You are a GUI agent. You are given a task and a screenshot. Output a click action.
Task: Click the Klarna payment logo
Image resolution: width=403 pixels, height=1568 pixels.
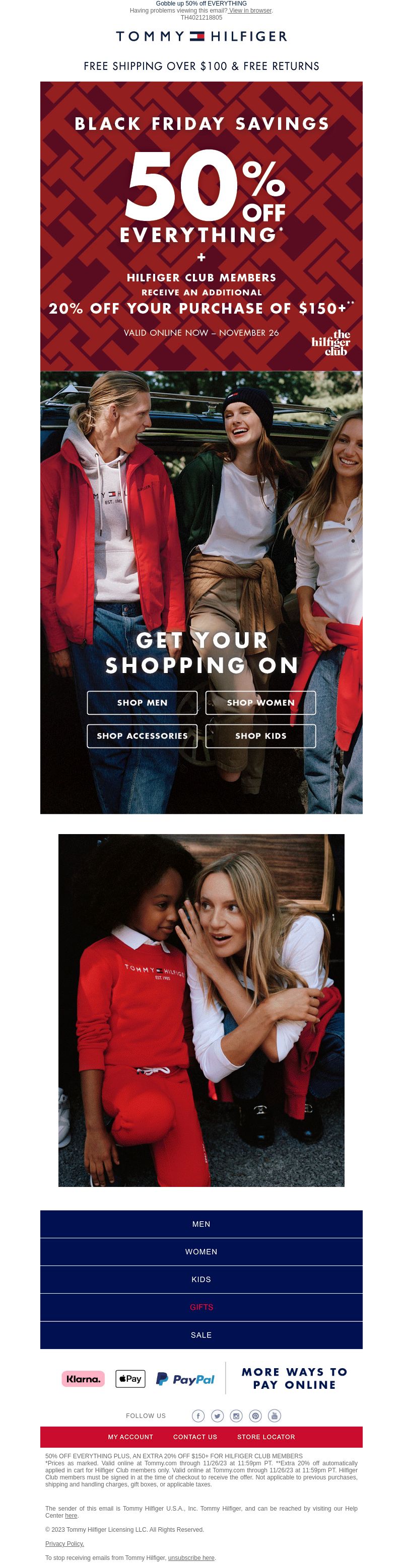[83, 1379]
